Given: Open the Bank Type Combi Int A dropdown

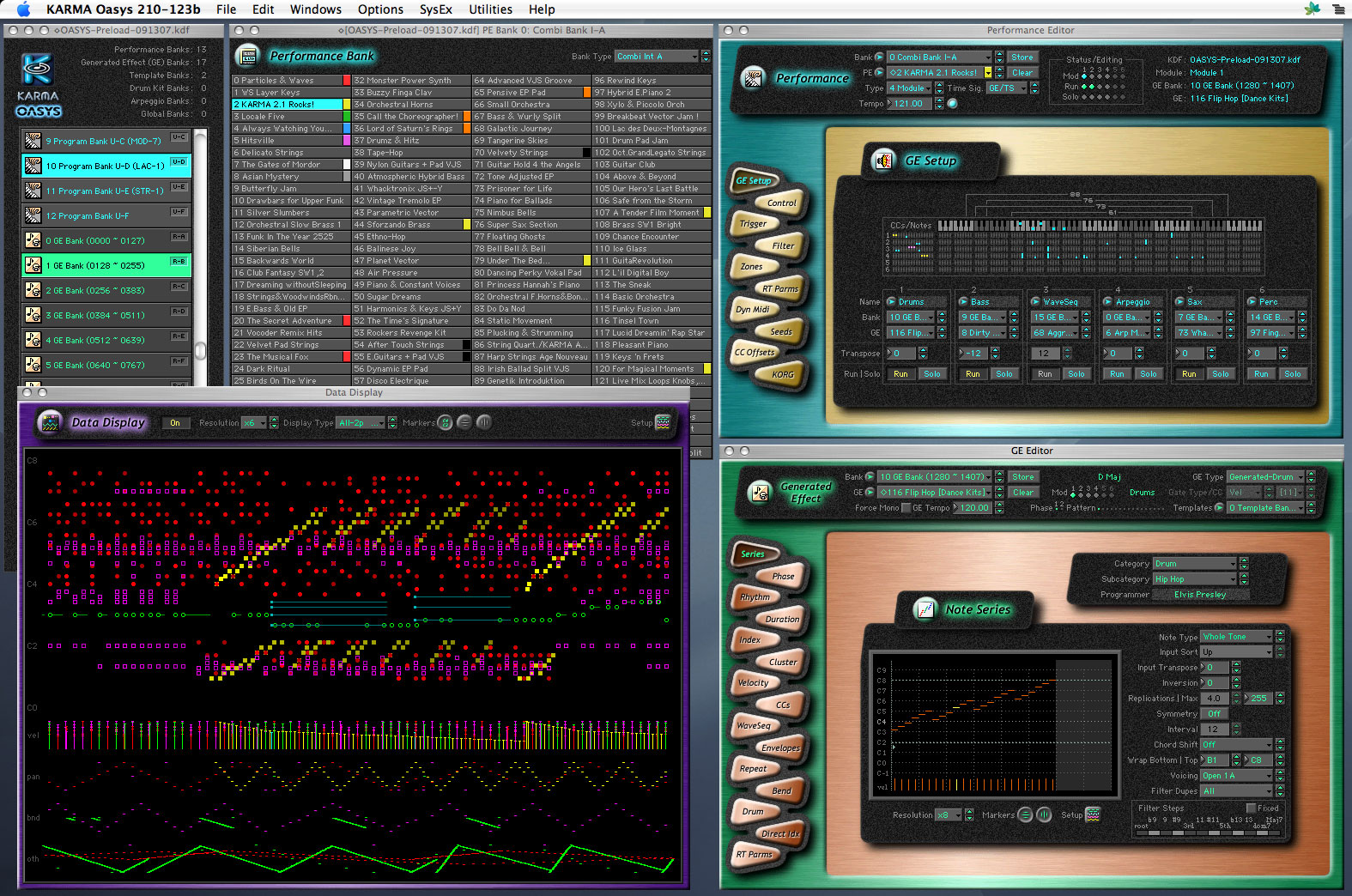Looking at the screenshot, I should (657, 57).
